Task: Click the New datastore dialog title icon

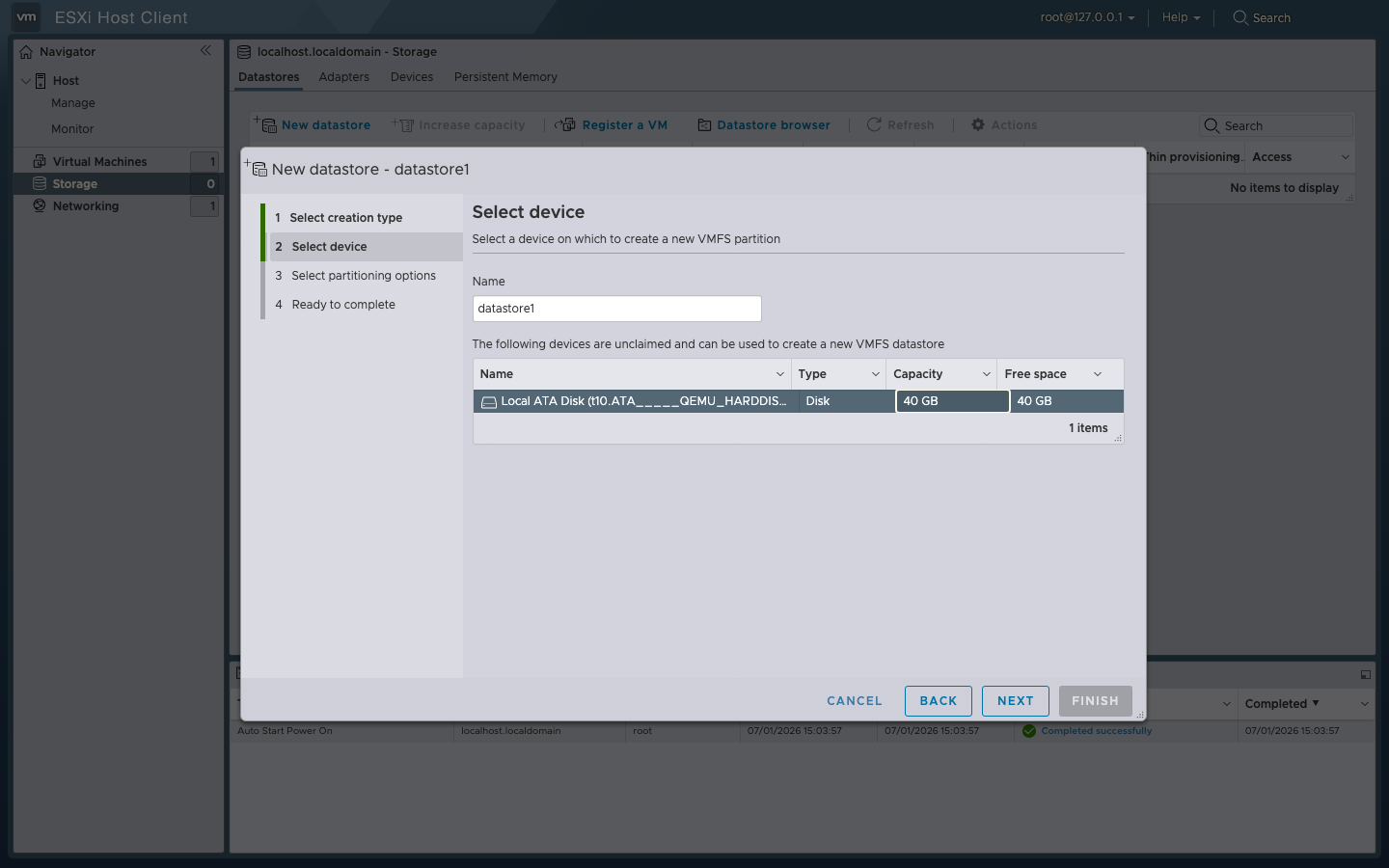Action: (x=256, y=169)
